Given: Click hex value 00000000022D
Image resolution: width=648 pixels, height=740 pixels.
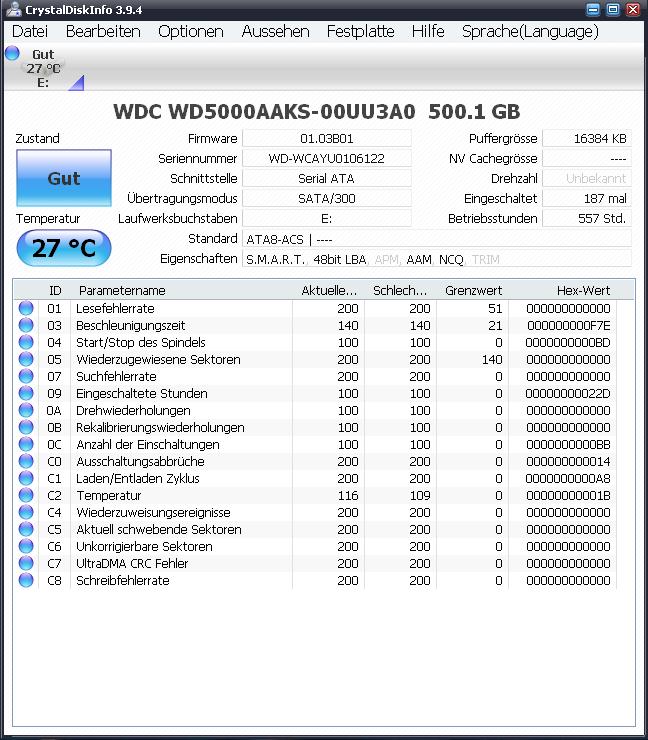Looking at the screenshot, I should [x=568, y=394].
